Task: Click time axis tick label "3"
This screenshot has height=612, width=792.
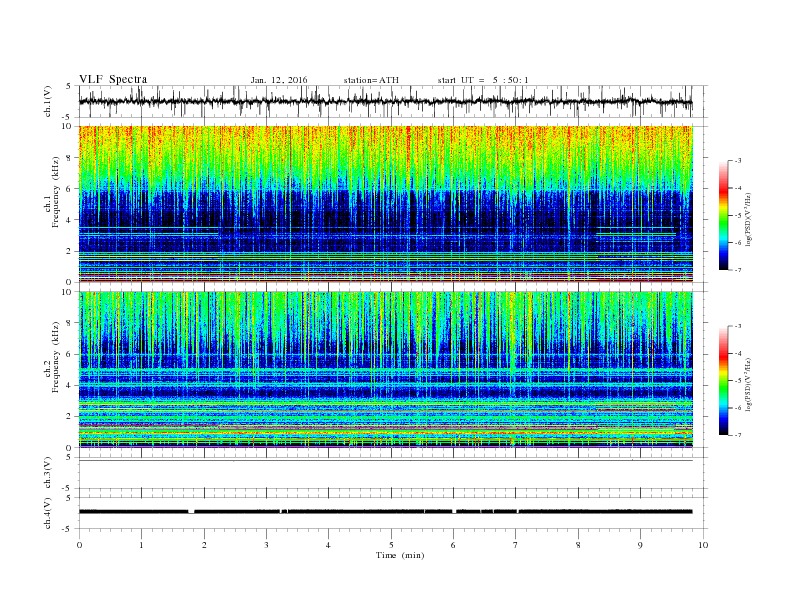Action: (x=266, y=545)
